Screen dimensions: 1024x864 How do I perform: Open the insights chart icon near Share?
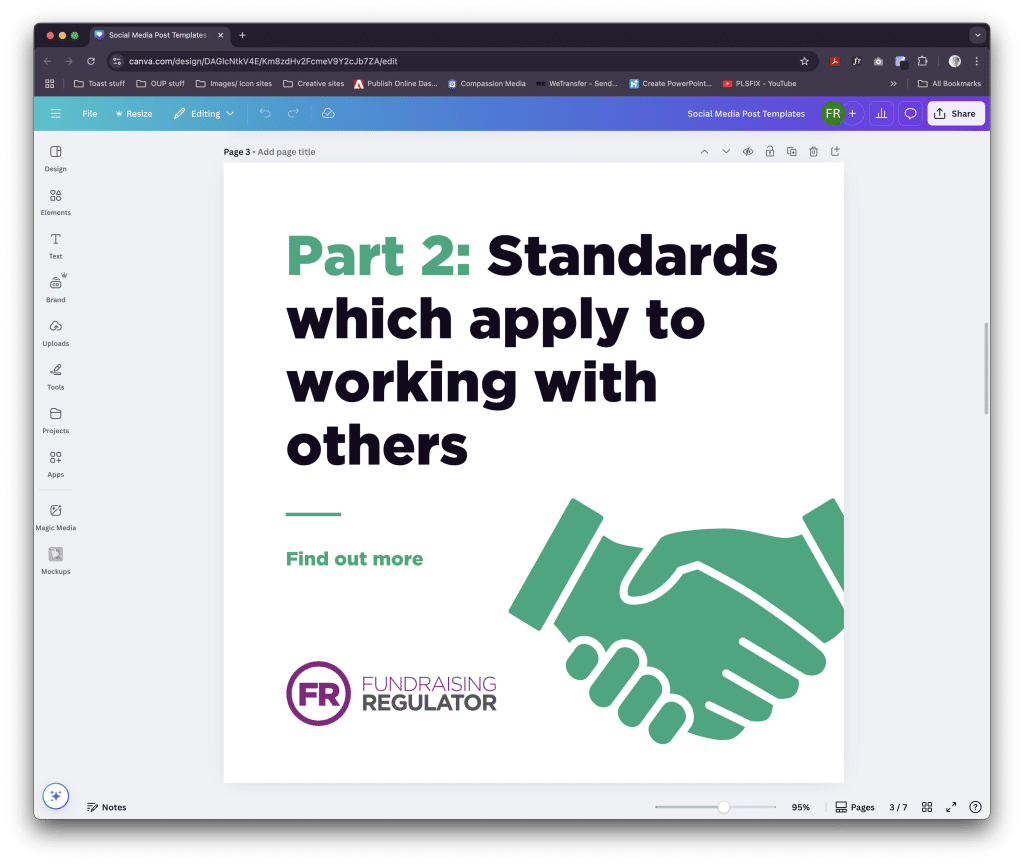(x=881, y=113)
